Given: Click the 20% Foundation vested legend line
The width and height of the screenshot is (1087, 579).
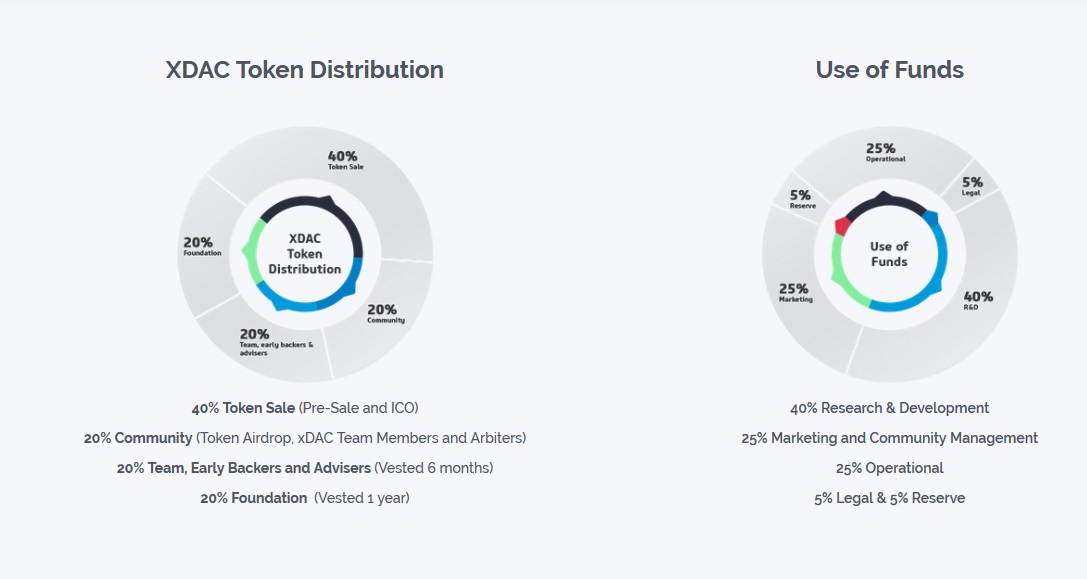Looking at the screenshot, I should click(305, 498).
